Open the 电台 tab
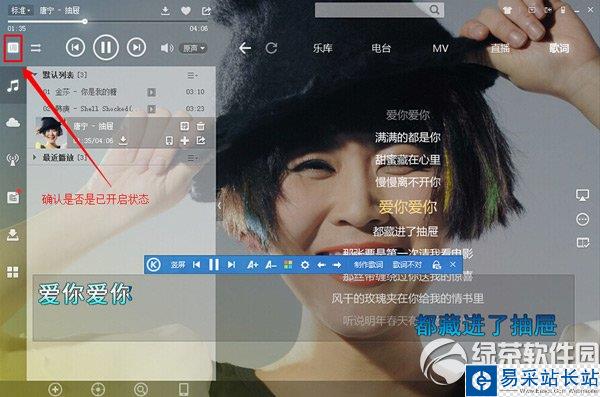 pyautogui.click(x=381, y=48)
